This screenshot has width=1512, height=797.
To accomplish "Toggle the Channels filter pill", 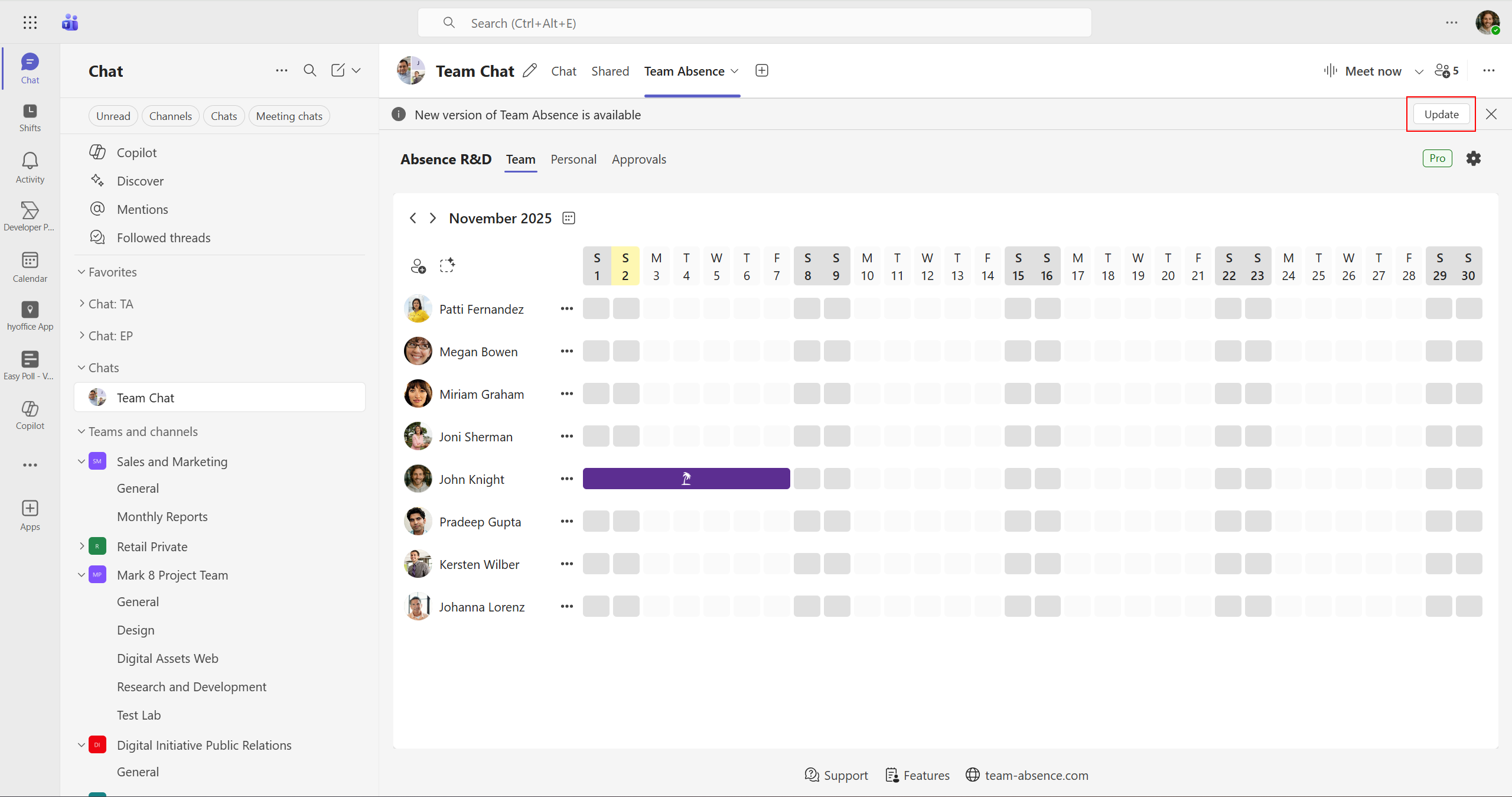I will (x=170, y=115).
